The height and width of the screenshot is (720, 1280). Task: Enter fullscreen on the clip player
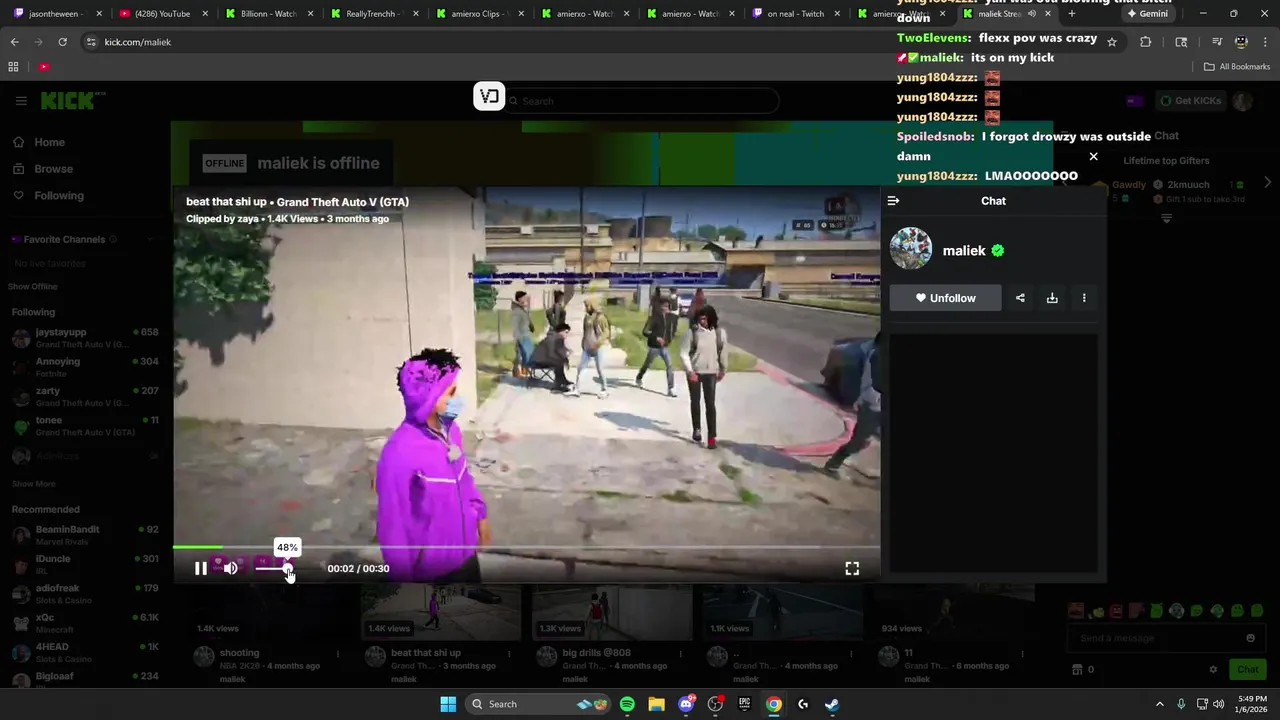[x=852, y=568]
